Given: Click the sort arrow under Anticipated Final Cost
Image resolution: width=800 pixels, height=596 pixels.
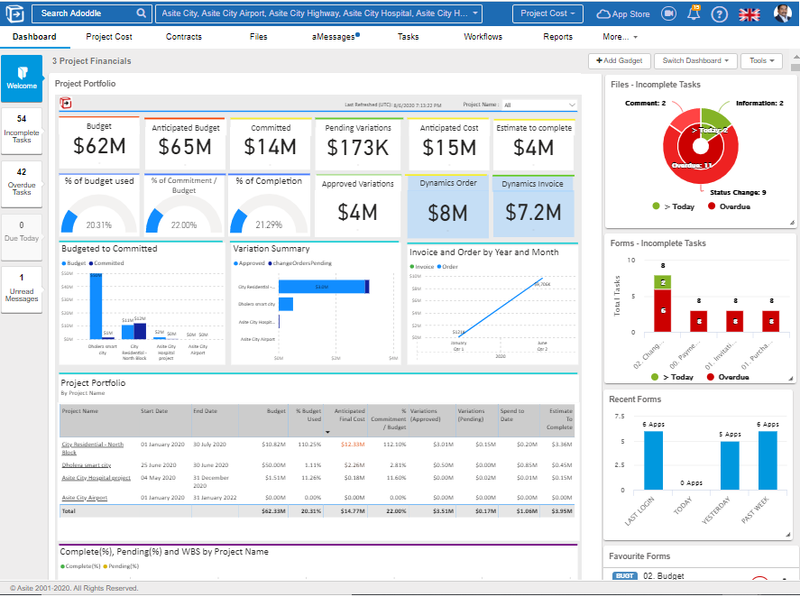Looking at the screenshot, I should pyautogui.click(x=328, y=432).
